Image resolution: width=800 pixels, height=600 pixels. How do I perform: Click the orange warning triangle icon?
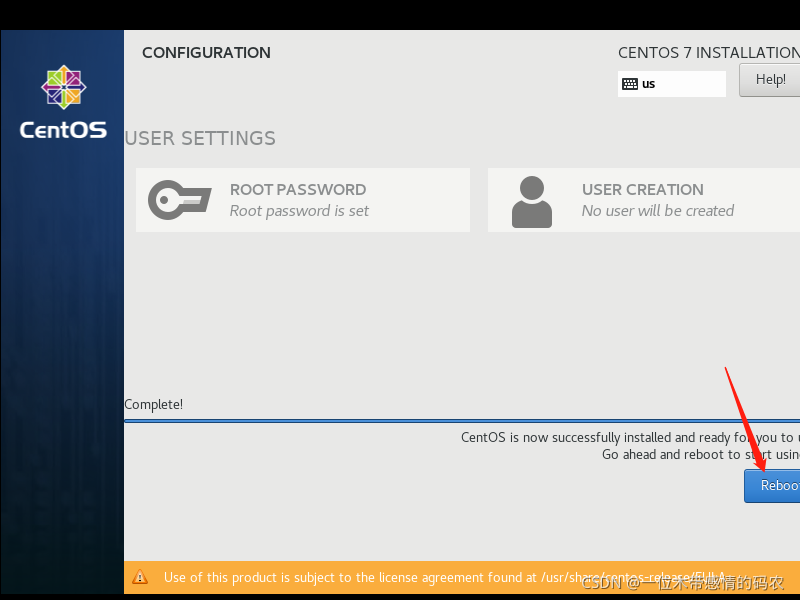point(141,577)
